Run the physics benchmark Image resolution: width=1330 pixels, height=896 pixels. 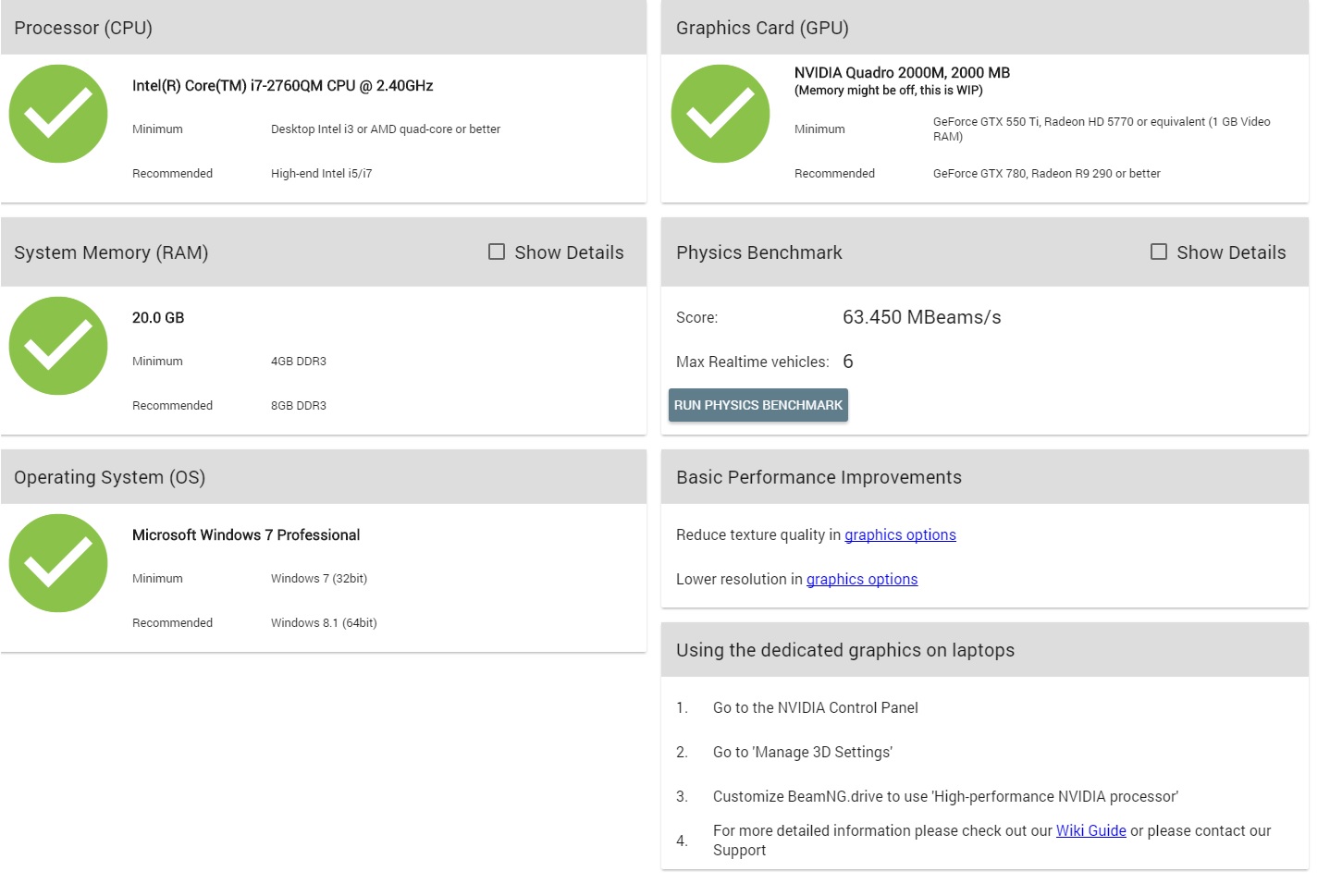(758, 405)
